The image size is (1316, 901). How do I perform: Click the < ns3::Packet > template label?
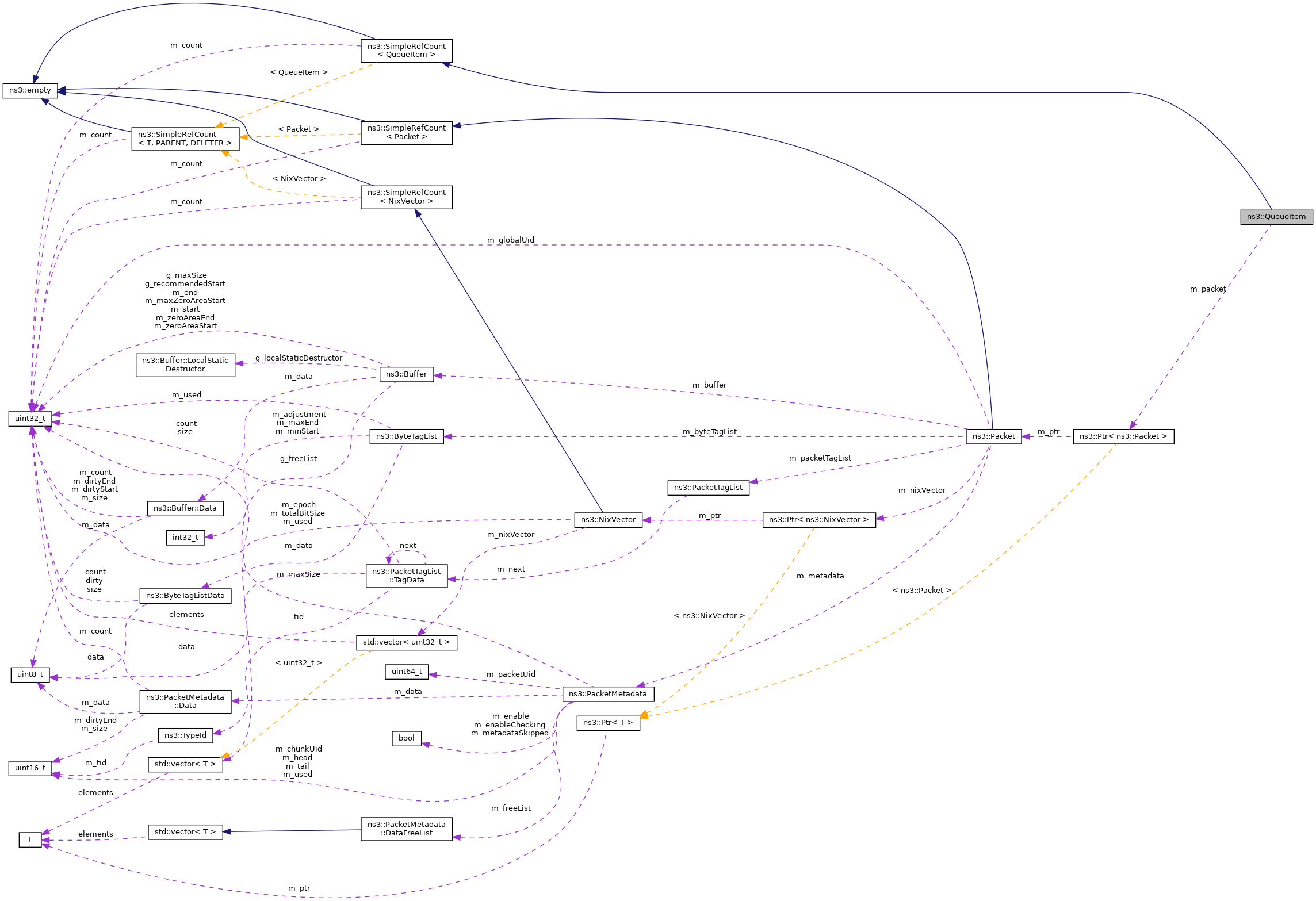coord(921,591)
